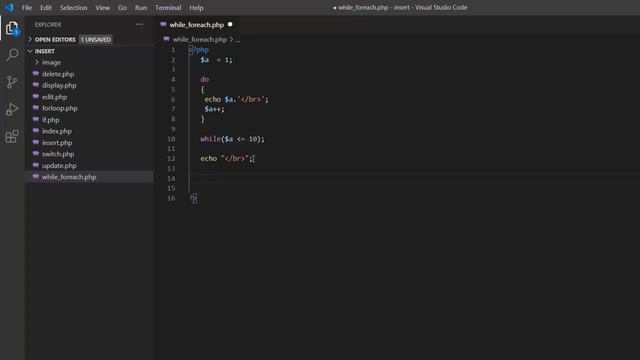Viewport: 640px width, 360px height.
Task: Collapse the INSERT folder section
Action: (30, 51)
